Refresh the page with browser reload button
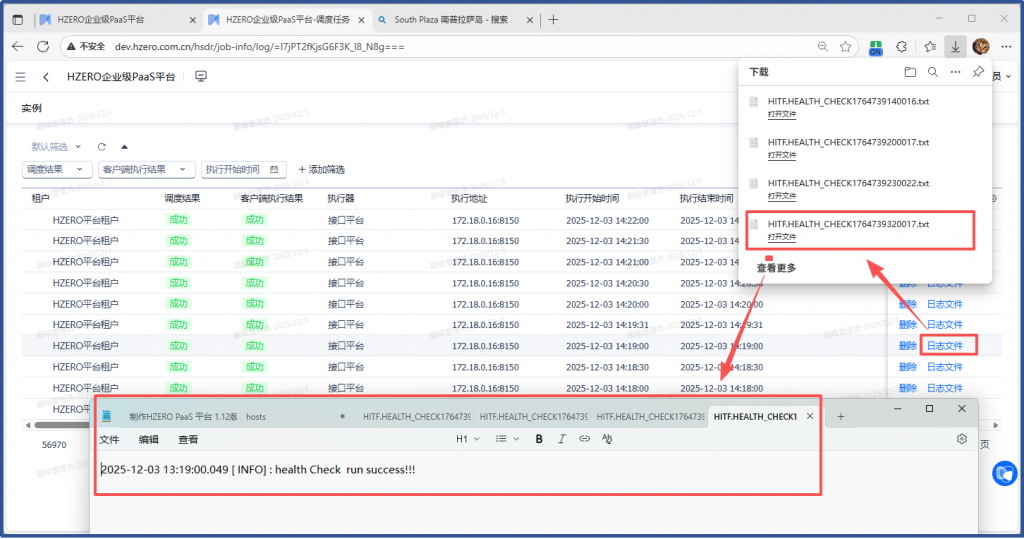 (x=42, y=46)
